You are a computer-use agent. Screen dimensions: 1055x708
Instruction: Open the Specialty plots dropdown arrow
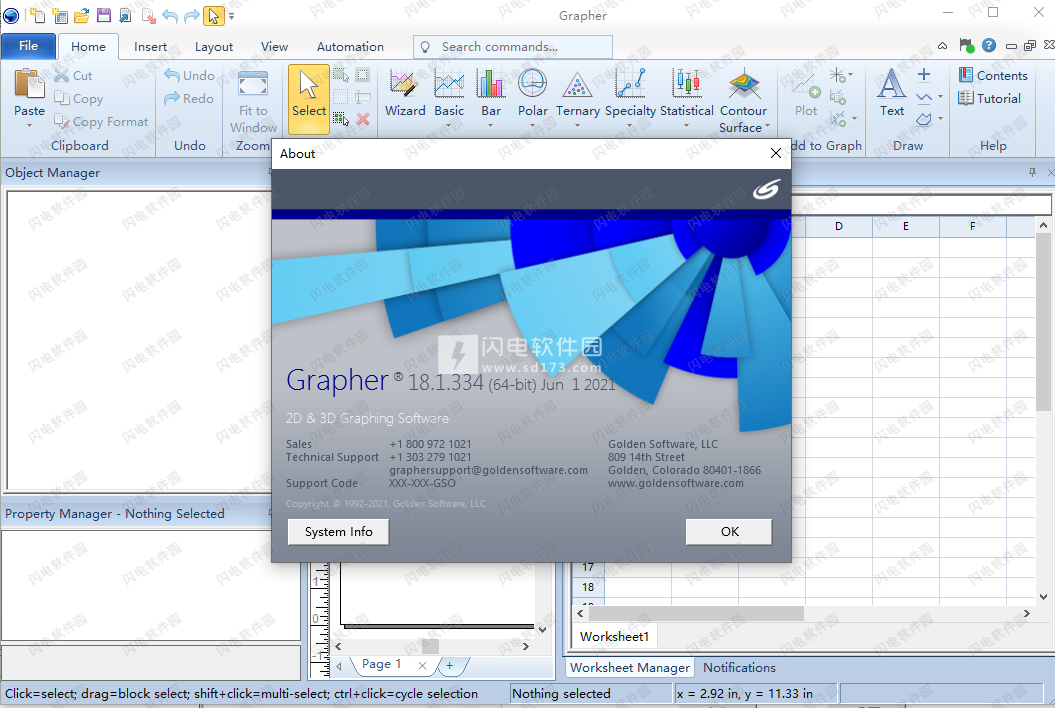coord(630,125)
